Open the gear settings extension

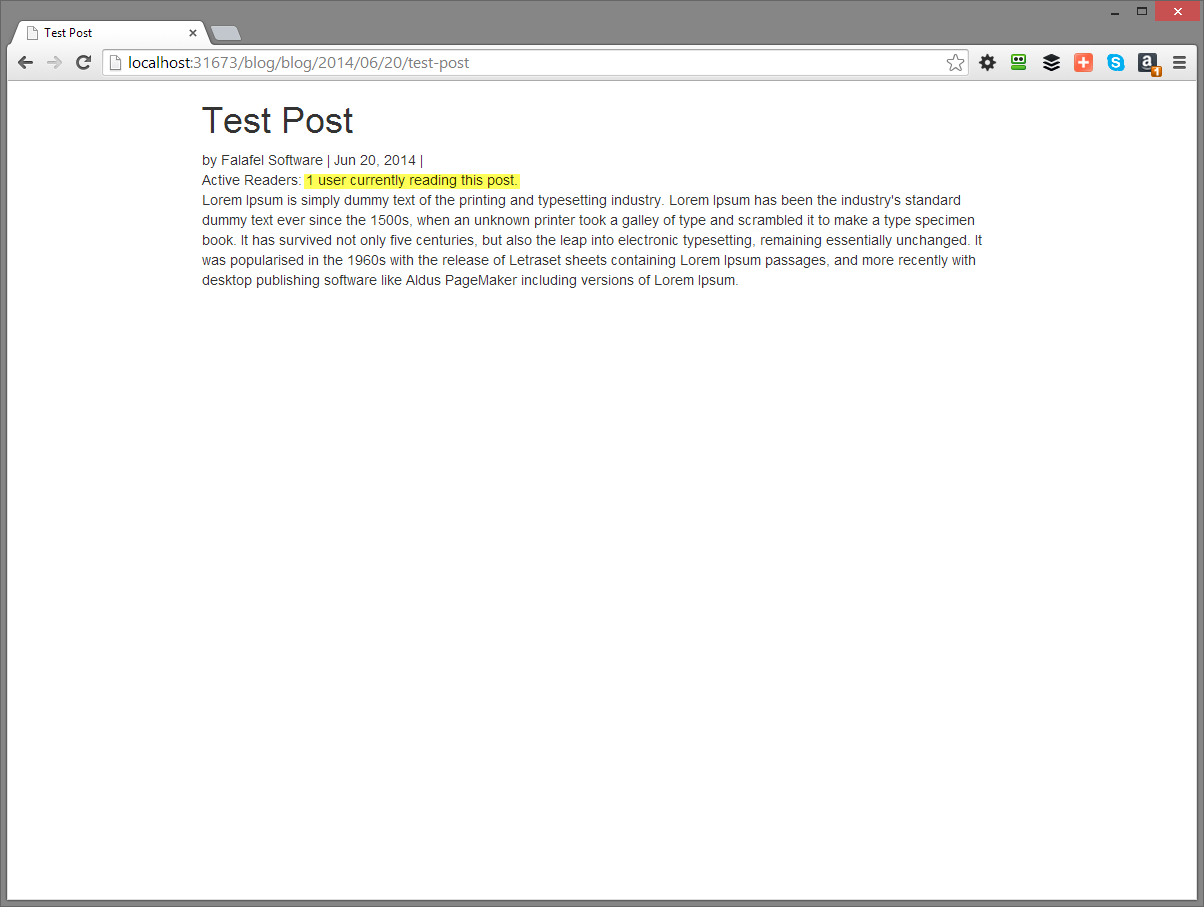[x=988, y=62]
